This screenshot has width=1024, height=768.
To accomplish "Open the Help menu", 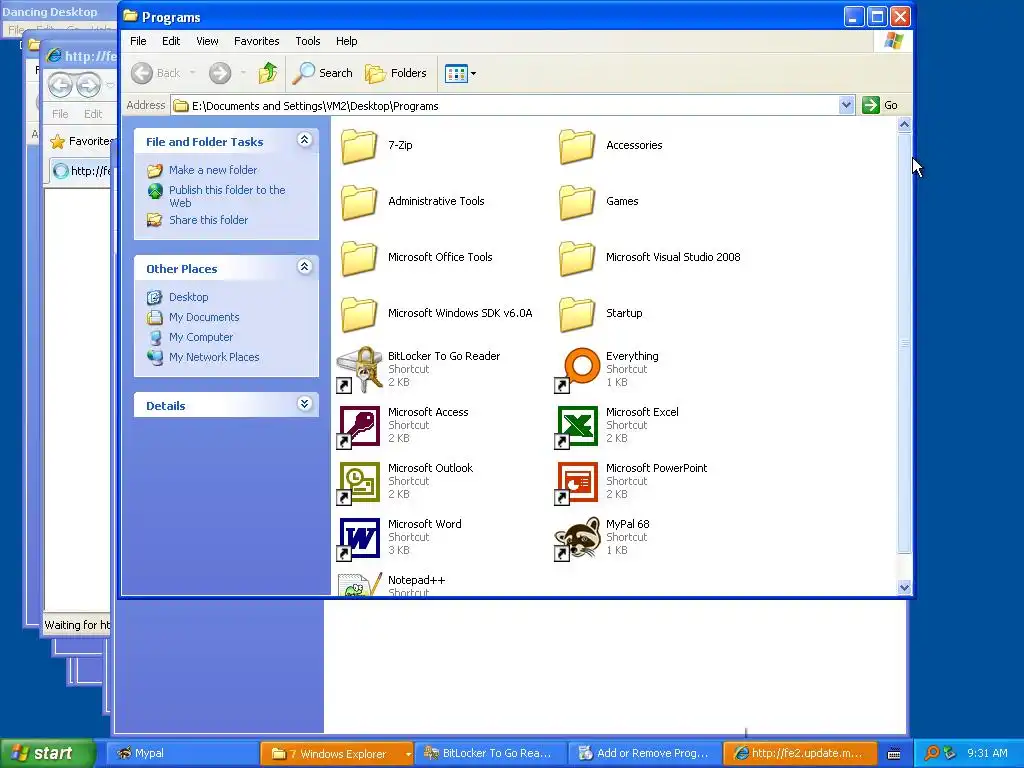I will [347, 41].
